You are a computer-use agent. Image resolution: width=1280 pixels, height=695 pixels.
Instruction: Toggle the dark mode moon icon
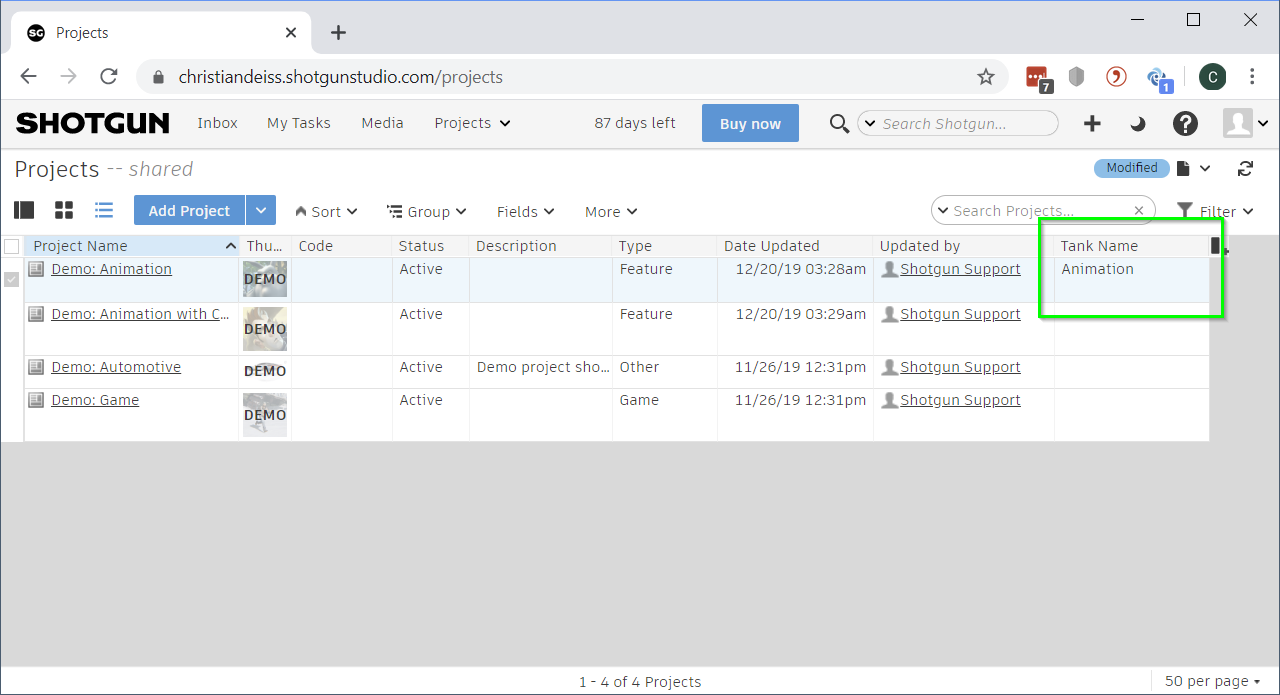pos(1138,124)
